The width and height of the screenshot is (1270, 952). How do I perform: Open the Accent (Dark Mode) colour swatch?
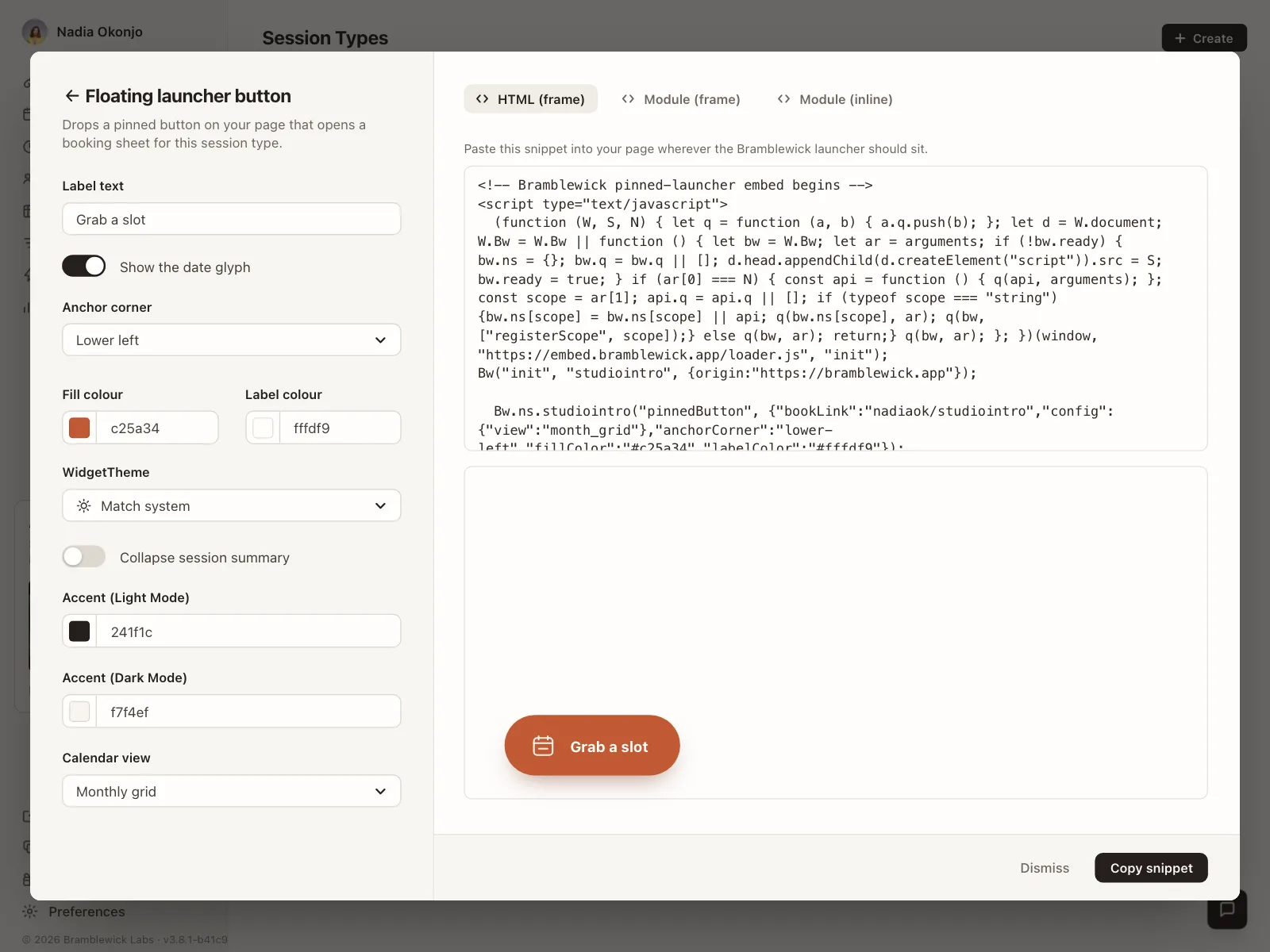coord(79,712)
